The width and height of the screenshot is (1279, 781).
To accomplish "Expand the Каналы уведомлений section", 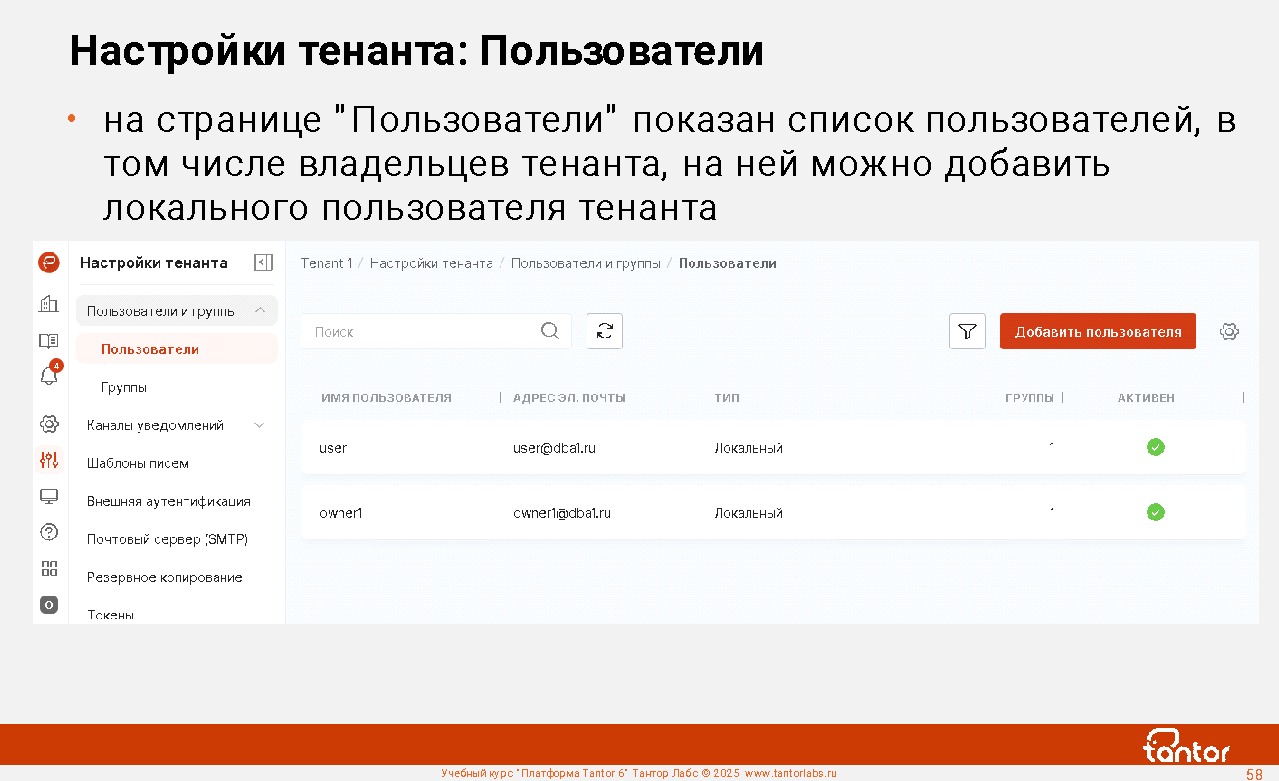I will point(260,425).
